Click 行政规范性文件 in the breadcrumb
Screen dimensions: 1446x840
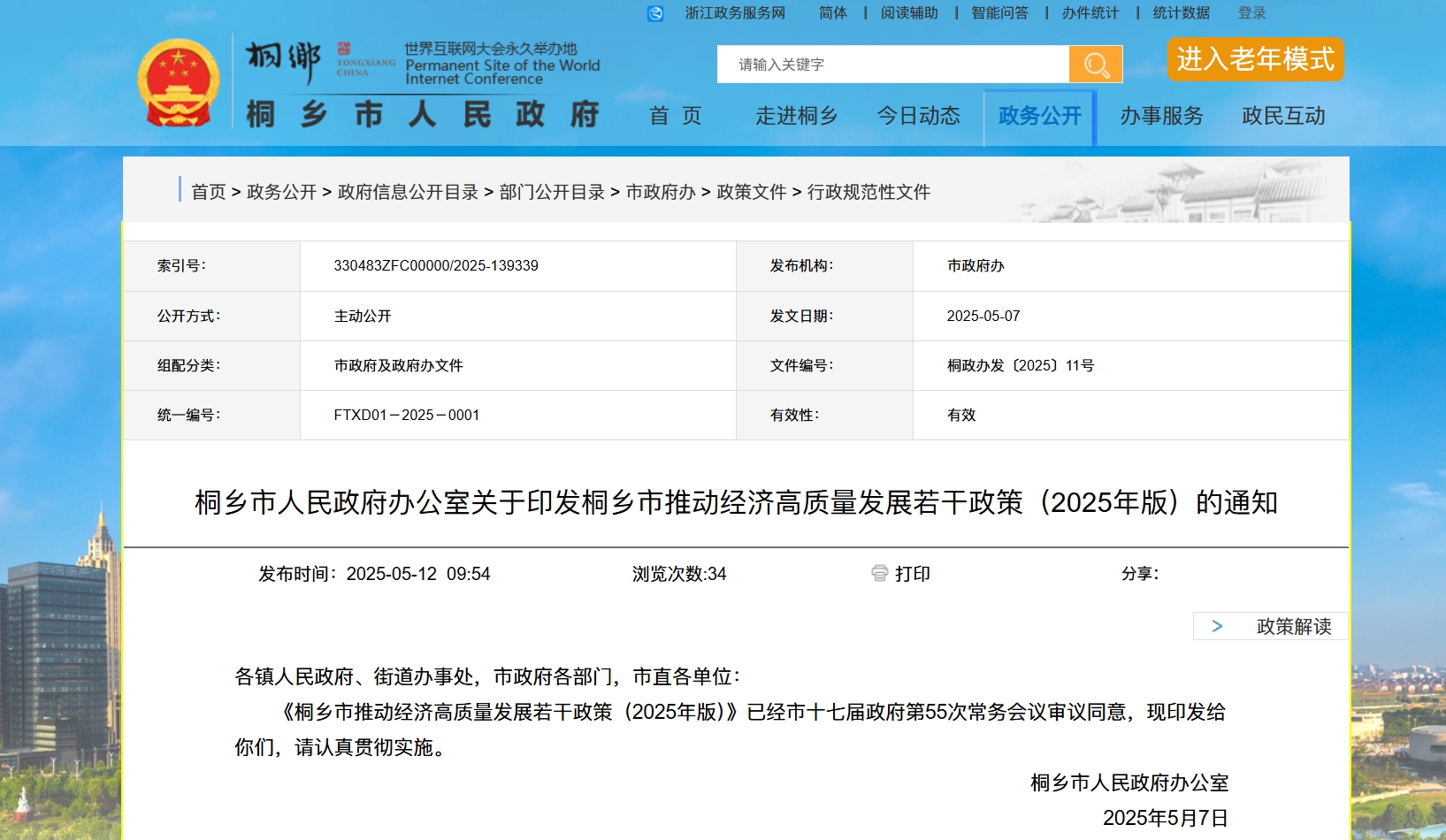click(868, 192)
